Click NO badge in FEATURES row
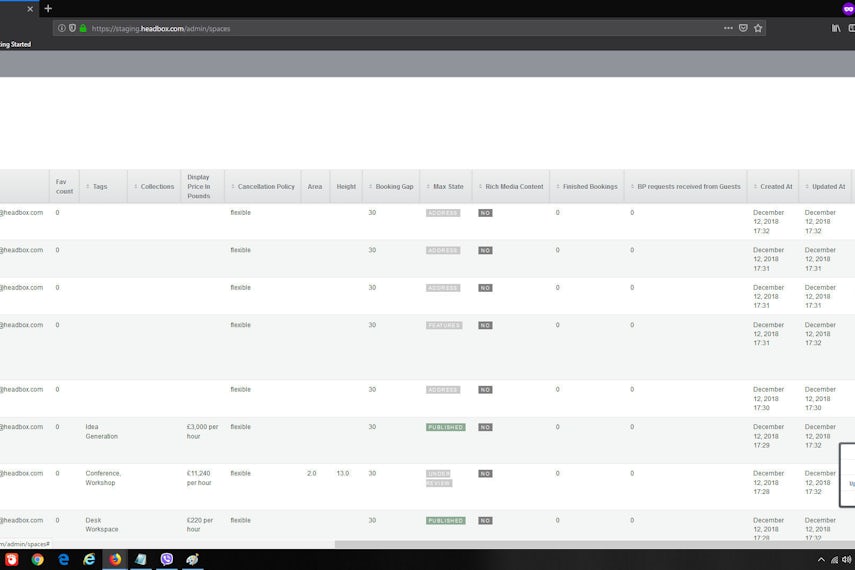The height and width of the screenshot is (570, 855). pos(485,325)
